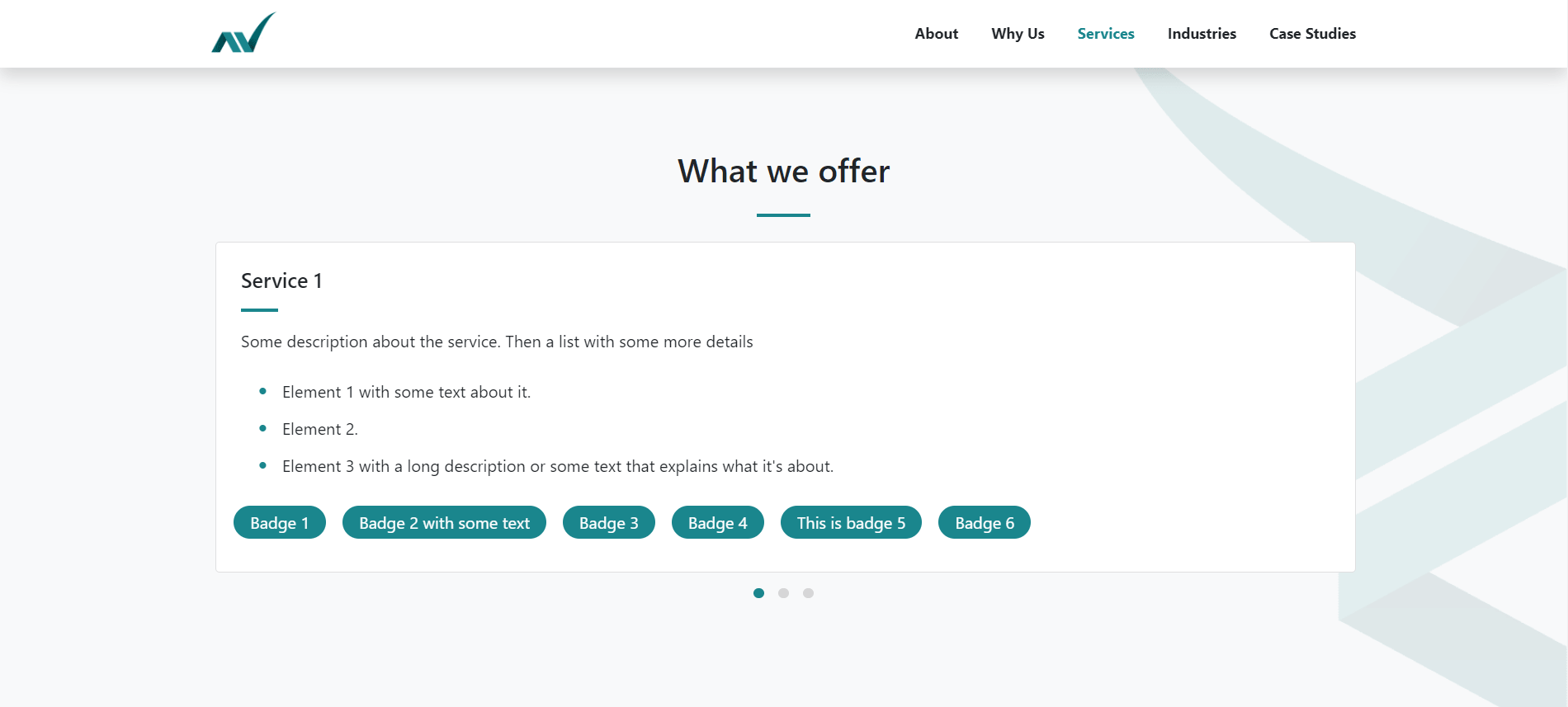Click the Service 1 card title
This screenshot has height=707, width=1568.
[281, 281]
